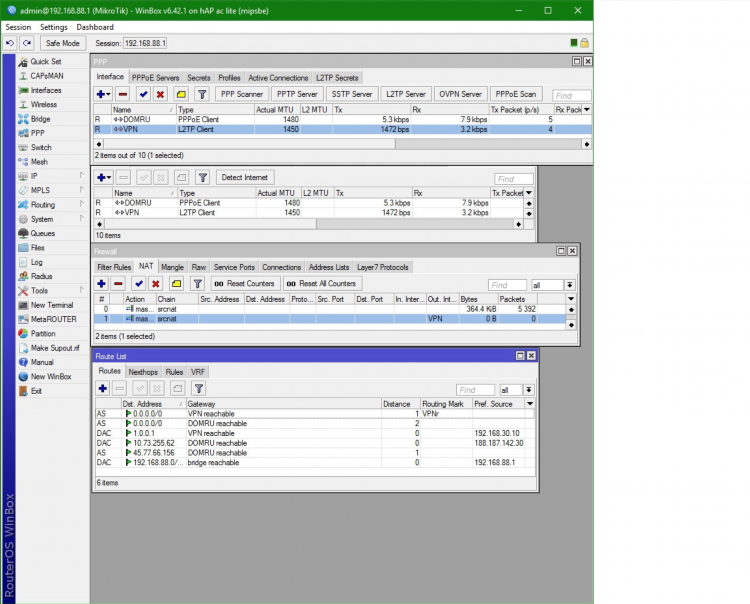Click the Undo arrow icon

pos(10,43)
